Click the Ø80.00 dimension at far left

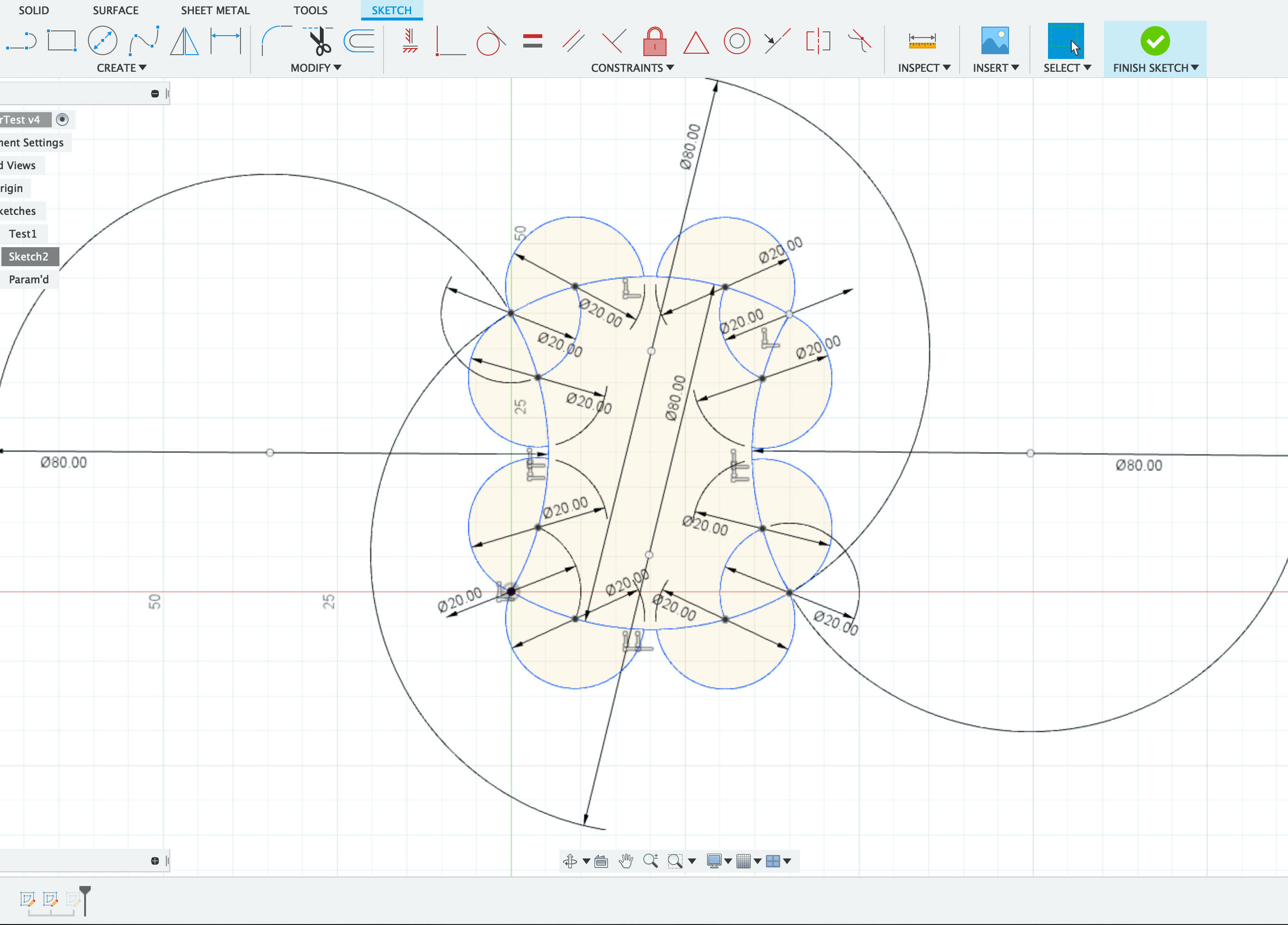64,463
